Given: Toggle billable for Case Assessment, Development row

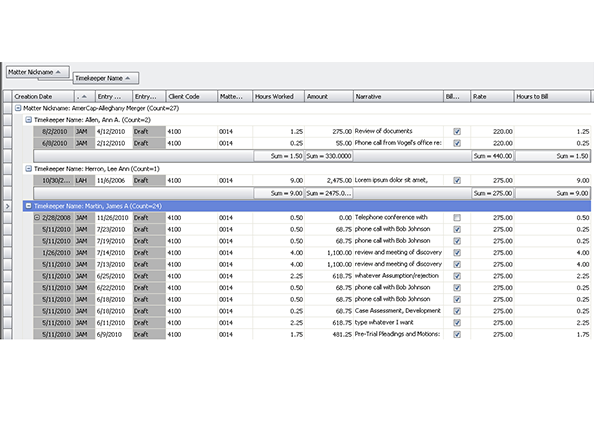Looking at the screenshot, I should point(457,311).
